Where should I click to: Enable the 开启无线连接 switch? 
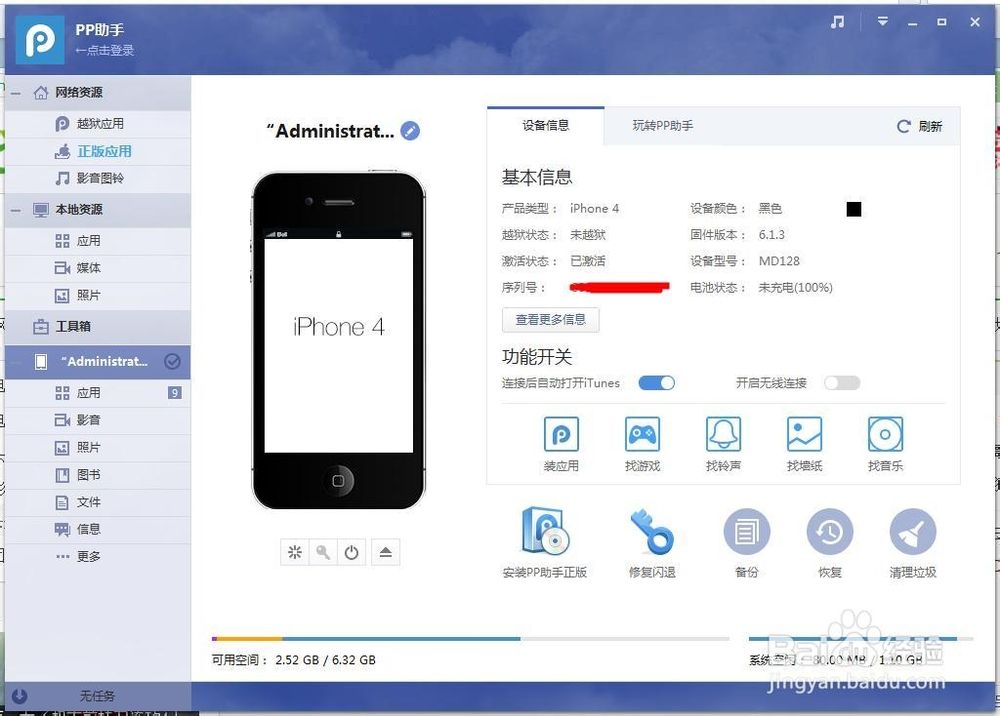click(x=842, y=383)
